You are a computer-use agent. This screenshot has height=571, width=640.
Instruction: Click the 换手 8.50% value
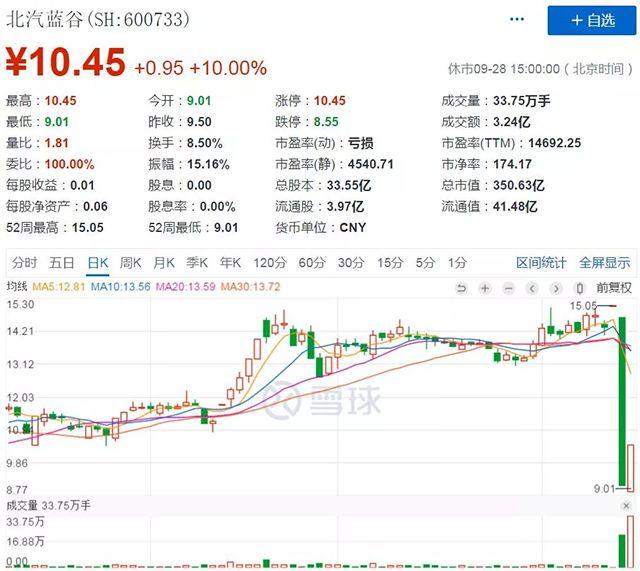(204, 143)
